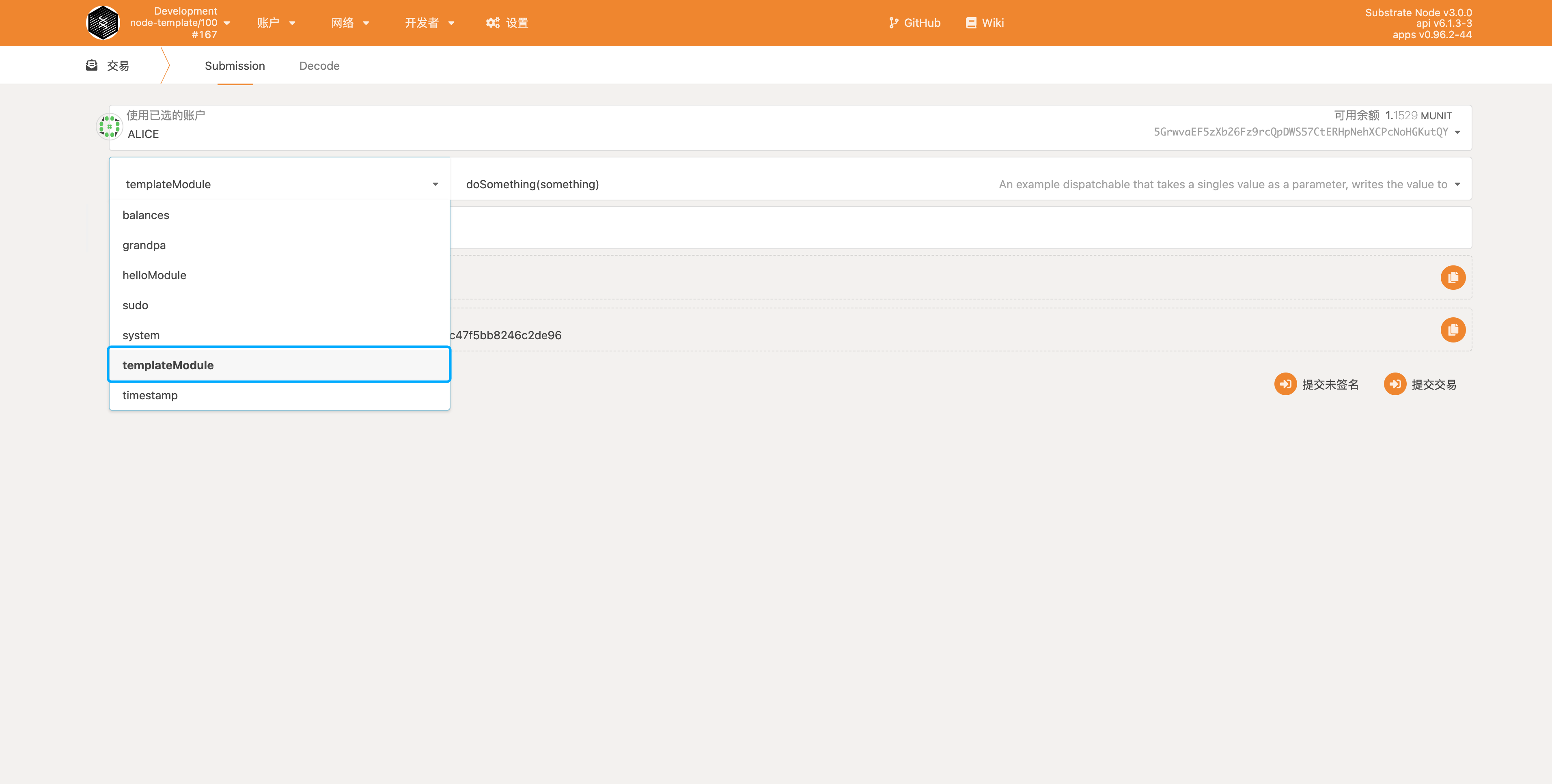Select system from the module list
This screenshot has height=784, width=1552.
point(280,335)
